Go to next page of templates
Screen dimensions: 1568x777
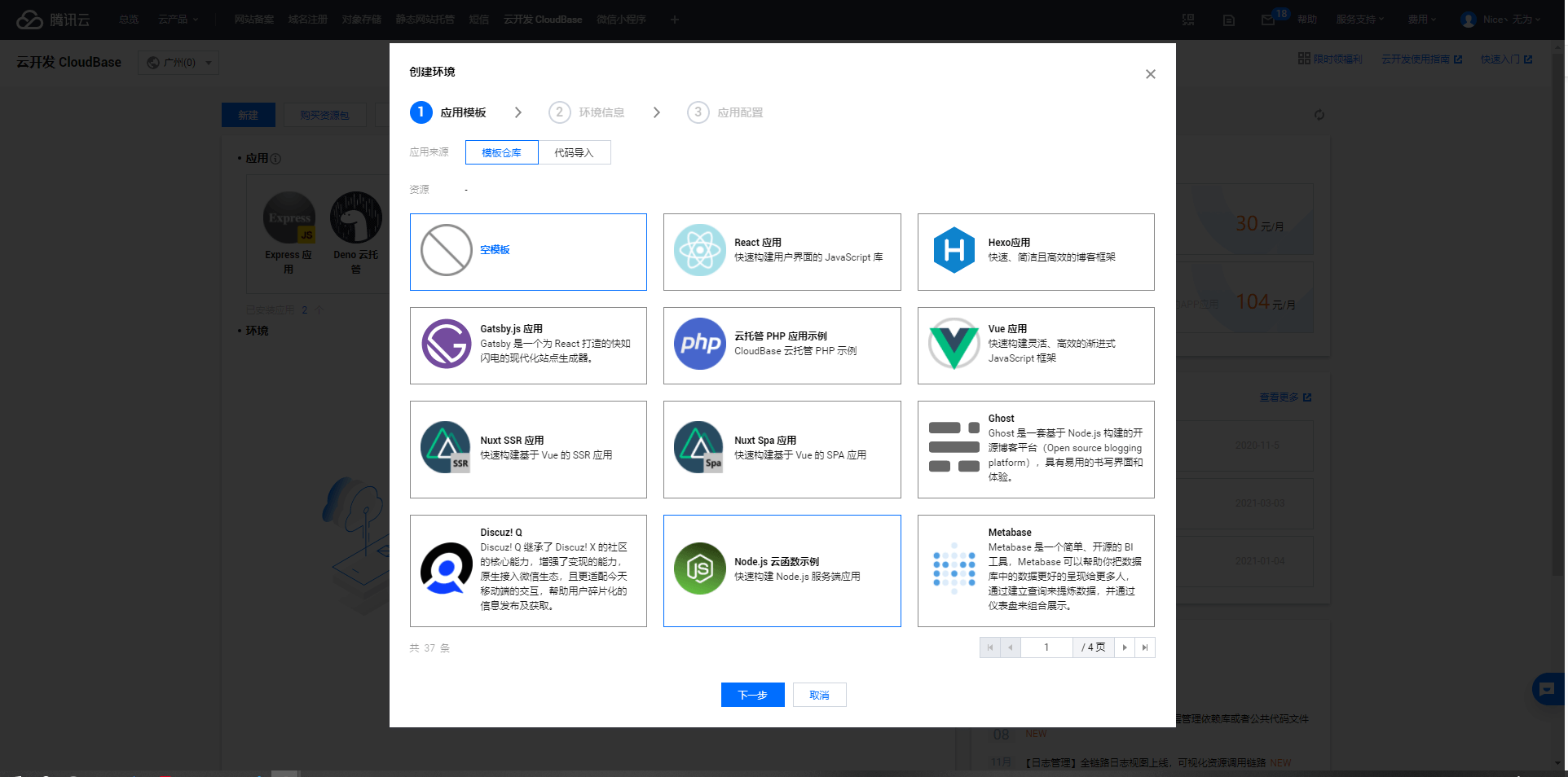[1125, 647]
